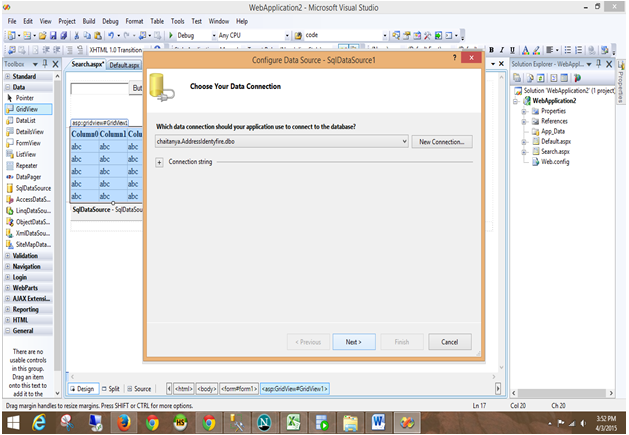Open the File menu

tap(12, 21)
